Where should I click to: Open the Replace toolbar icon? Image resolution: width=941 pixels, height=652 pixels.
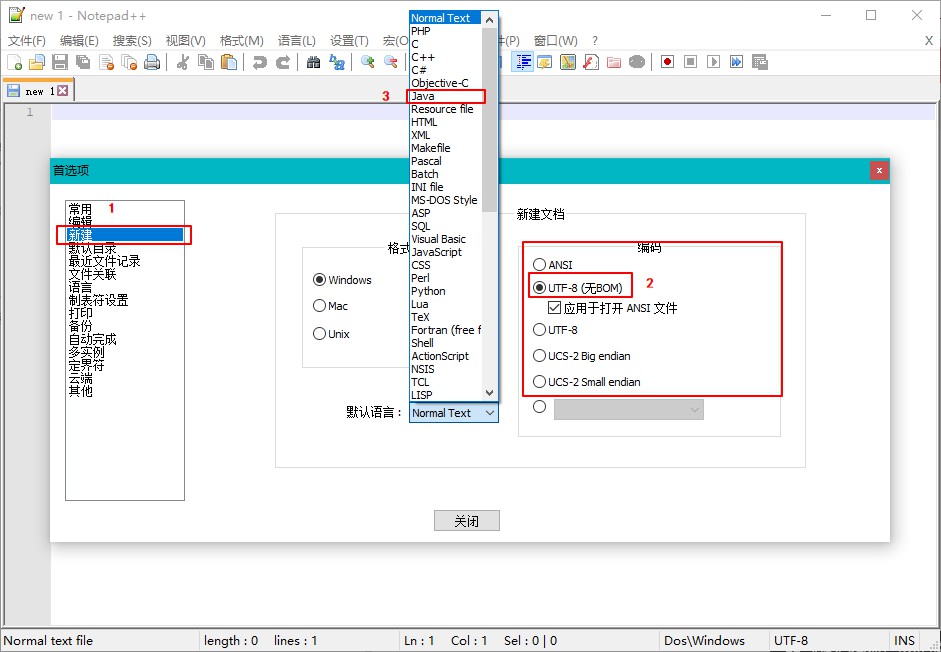pyautogui.click(x=337, y=62)
